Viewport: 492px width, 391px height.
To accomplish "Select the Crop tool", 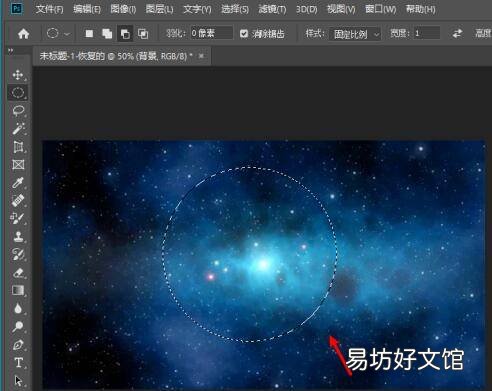I will click(18, 146).
